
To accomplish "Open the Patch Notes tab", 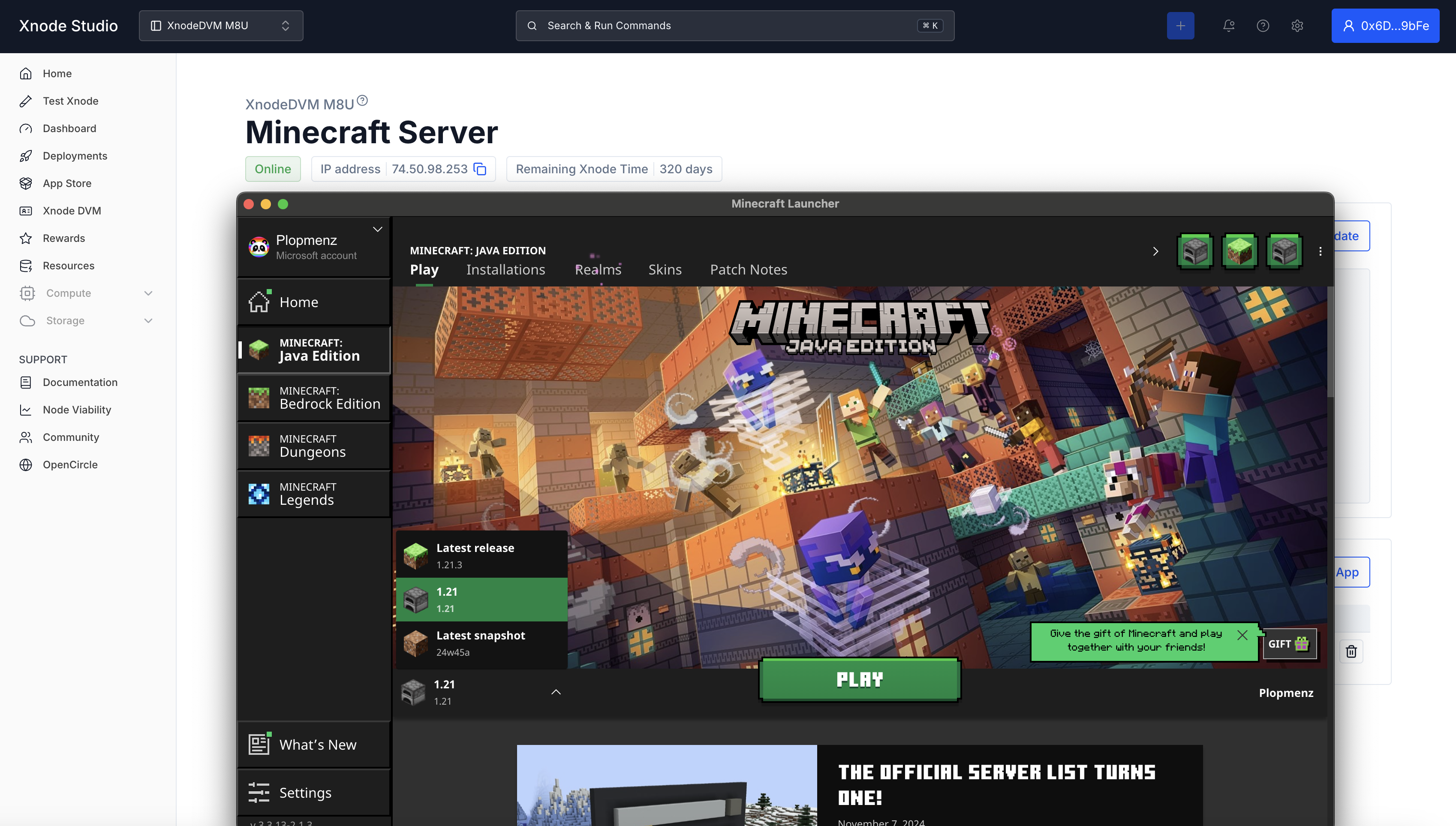I will [749, 269].
